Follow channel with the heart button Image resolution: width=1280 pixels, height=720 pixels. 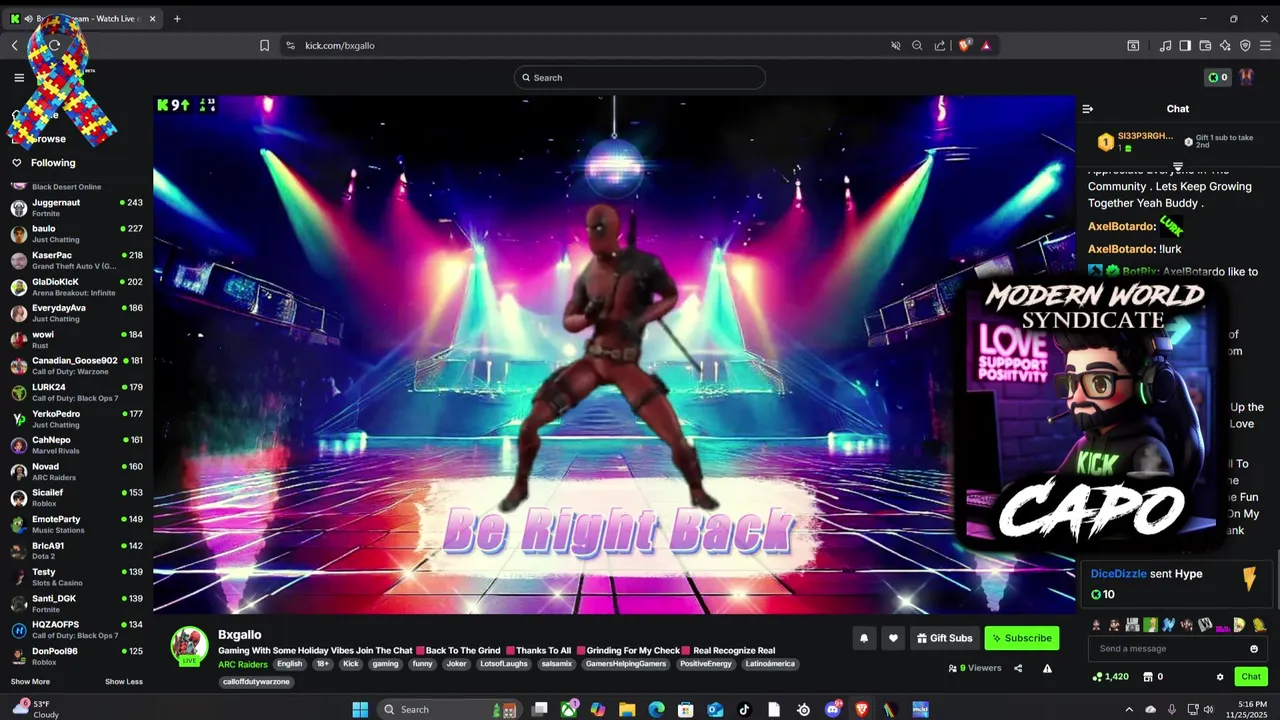(x=894, y=638)
